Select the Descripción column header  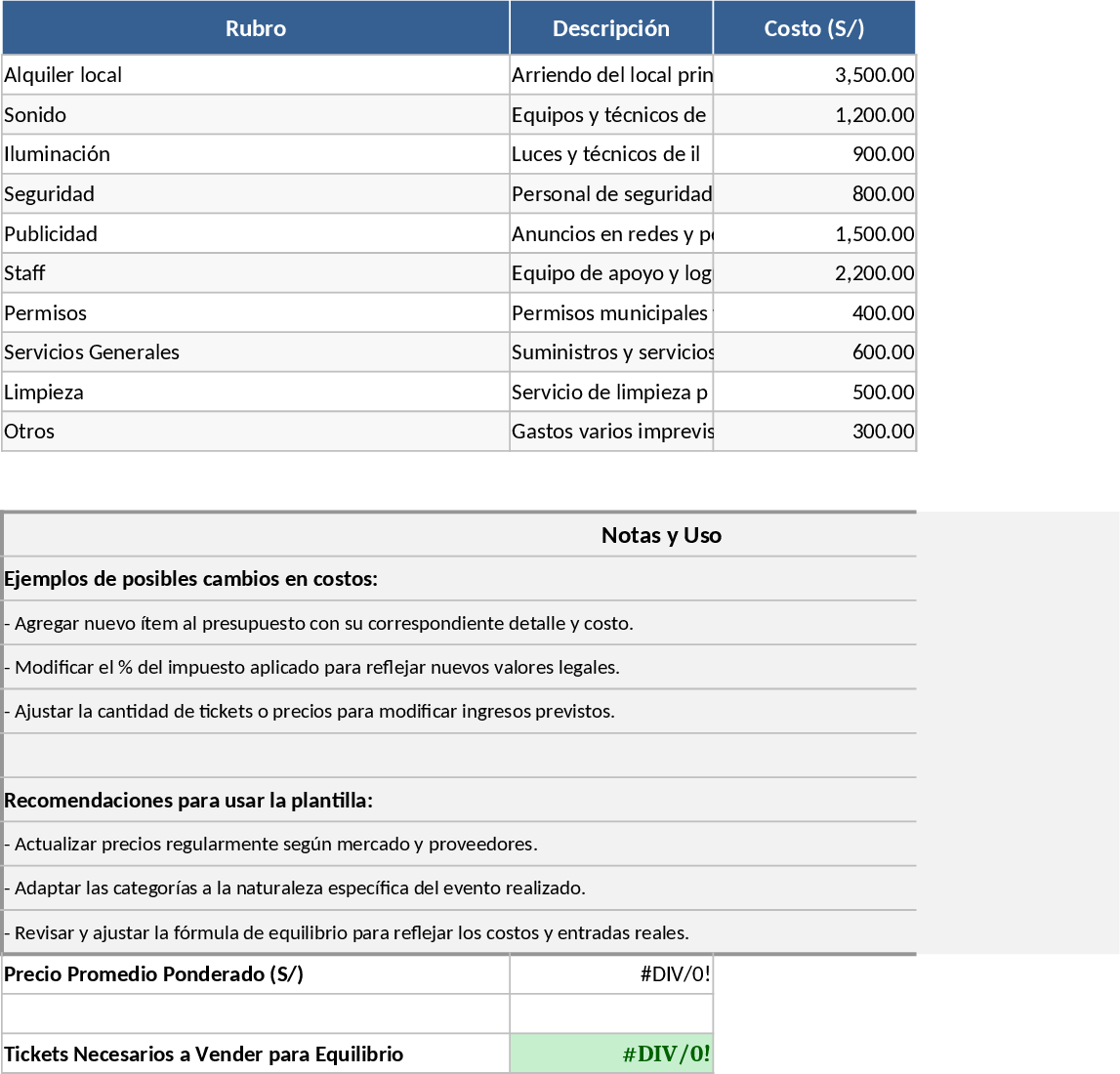610,28
